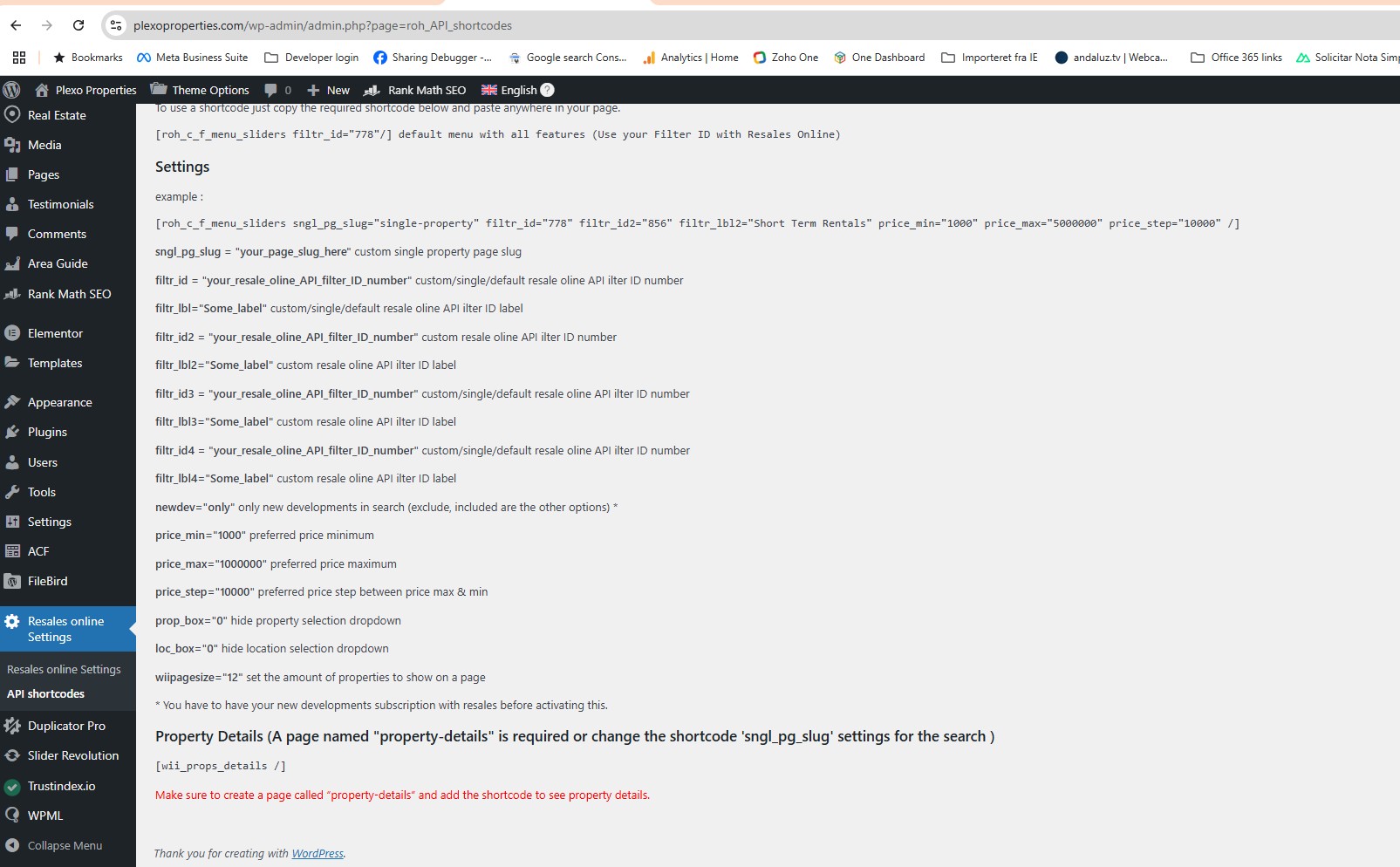Image resolution: width=1400 pixels, height=867 pixels.
Task: Click the FileBird sidebar icon
Action: point(12,581)
